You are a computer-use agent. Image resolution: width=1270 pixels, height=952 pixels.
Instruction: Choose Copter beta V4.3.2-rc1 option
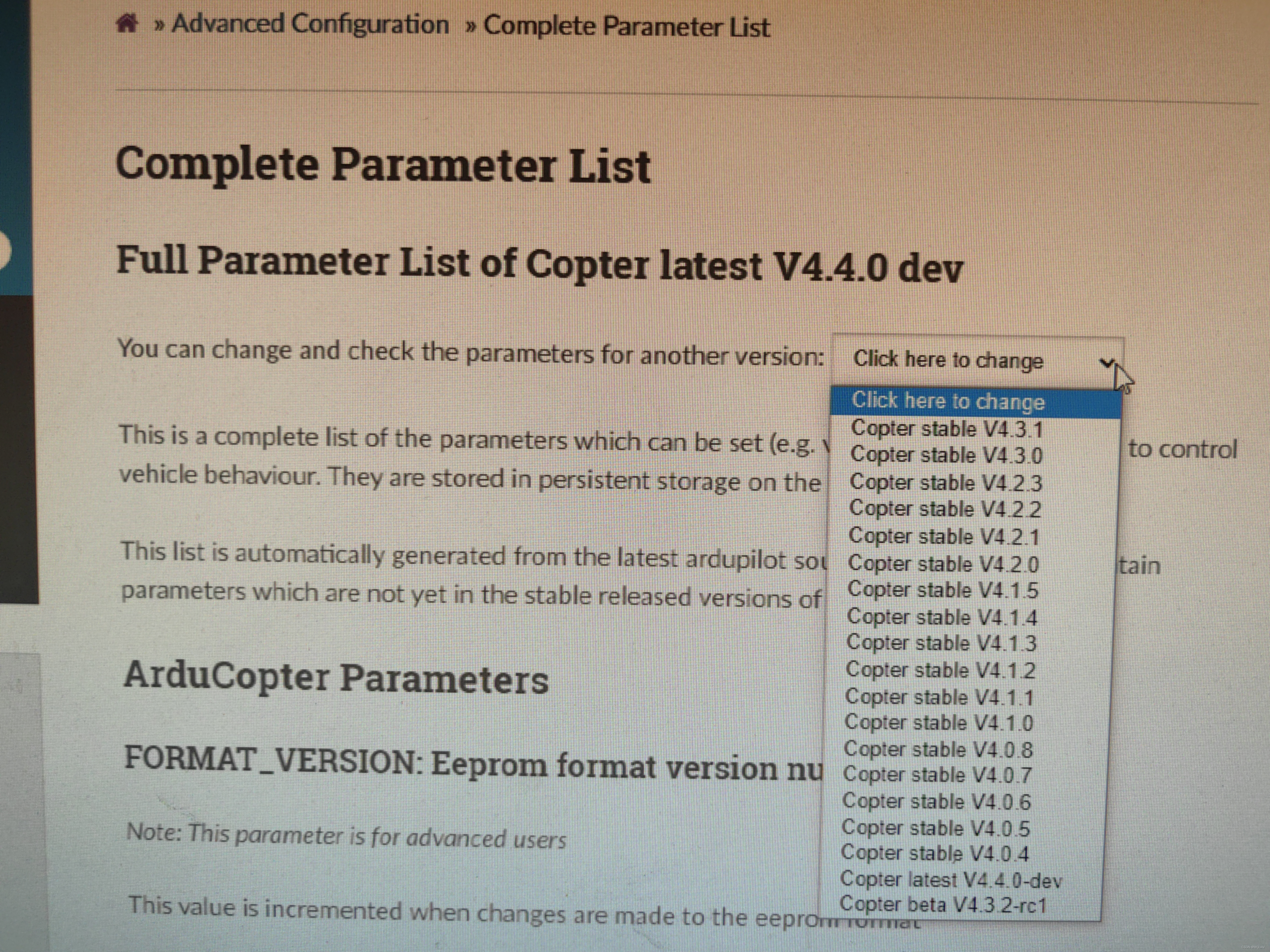tap(943, 905)
